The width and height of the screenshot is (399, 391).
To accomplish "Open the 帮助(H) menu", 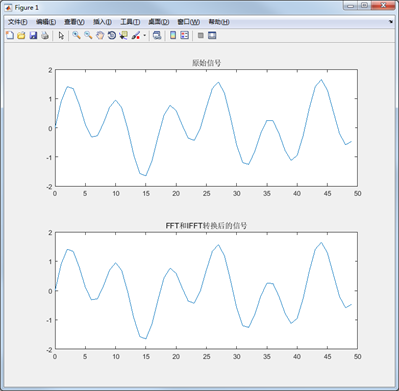I will coord(219,22).
